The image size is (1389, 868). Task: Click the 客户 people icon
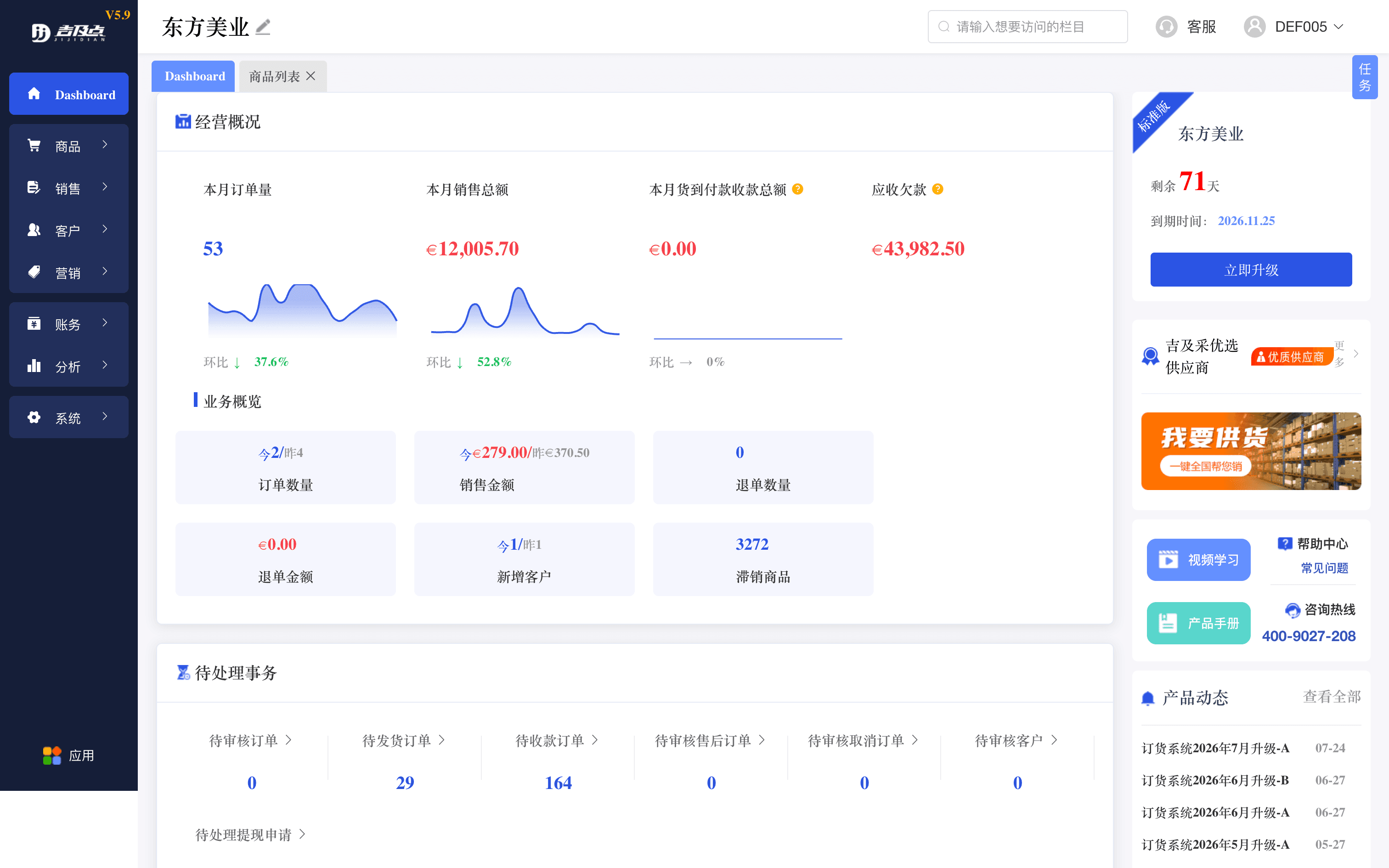[x=34, y=230]
